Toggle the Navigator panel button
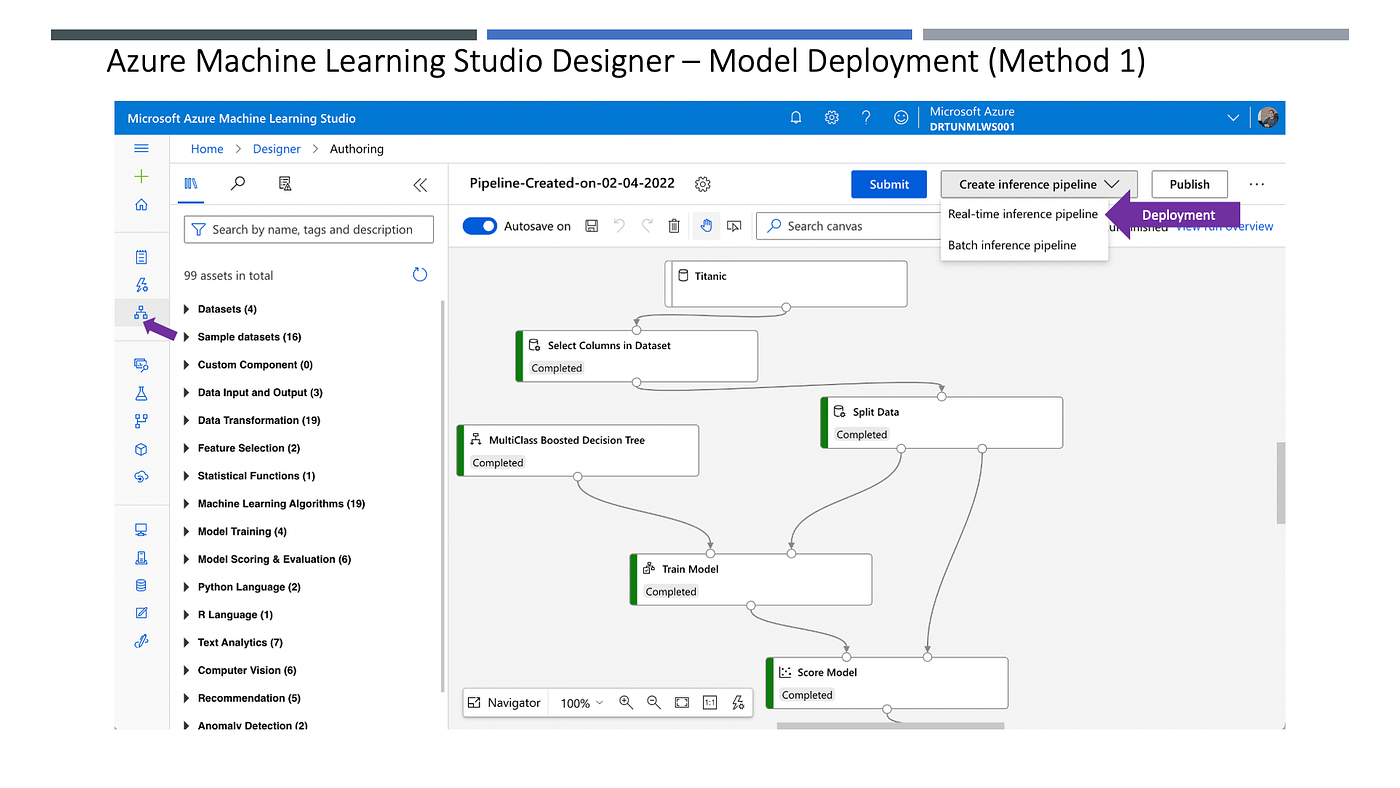The width and height of the screenshot is (1400, 788). [505, 703]
